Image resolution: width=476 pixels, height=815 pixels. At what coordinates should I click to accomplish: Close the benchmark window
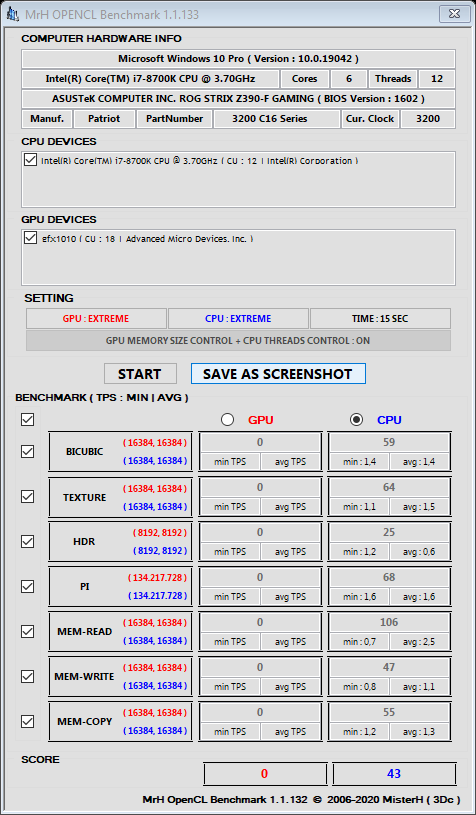[456, 13]
